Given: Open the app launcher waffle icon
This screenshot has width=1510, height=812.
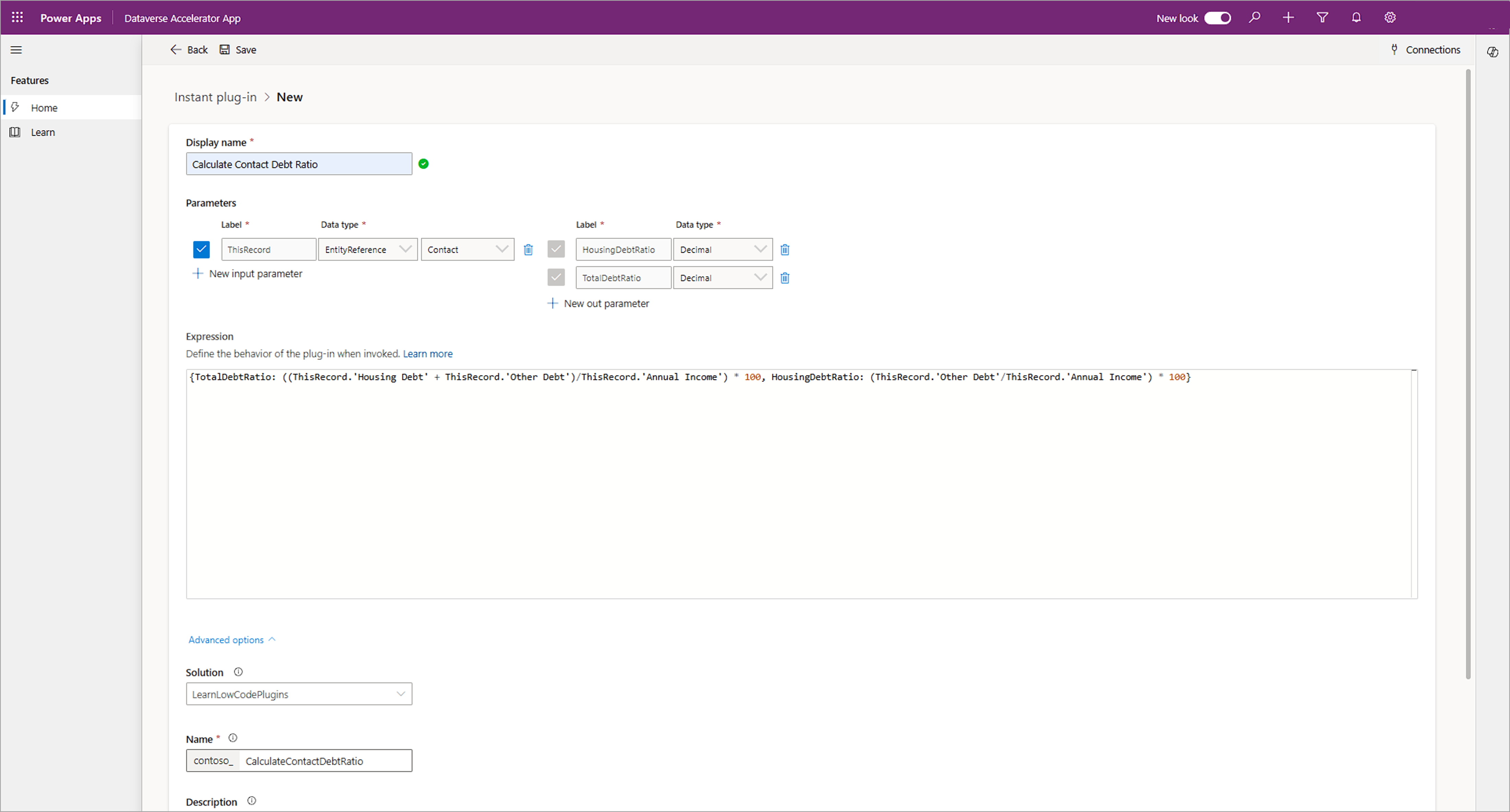Looking at the screenshot, I should pyautogui.click(x=17, y=17).
